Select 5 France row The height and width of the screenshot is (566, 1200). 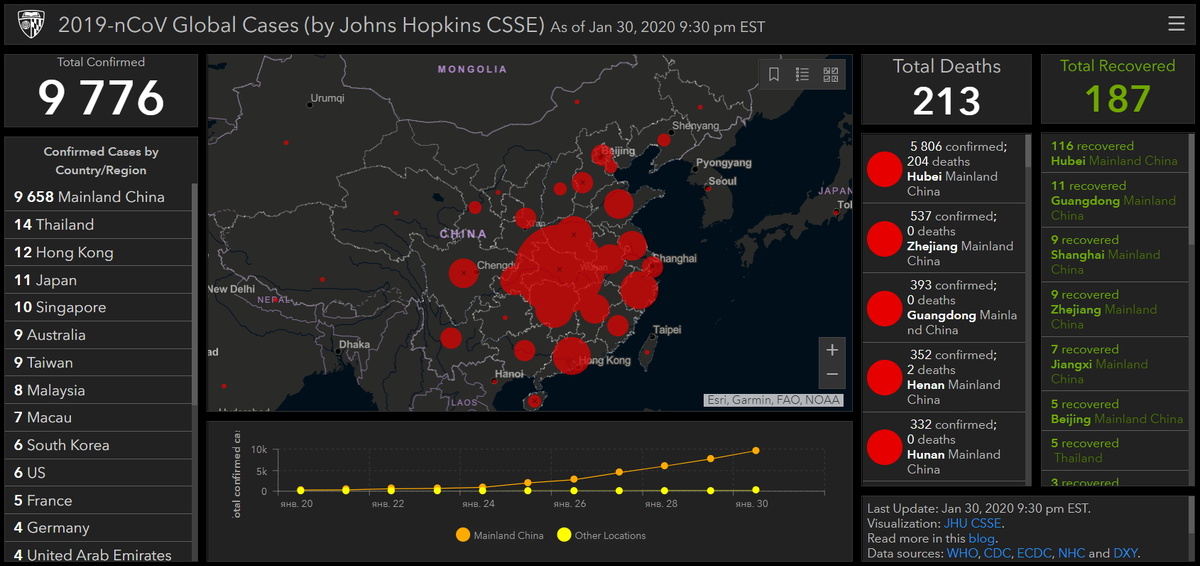coord(97,500)
